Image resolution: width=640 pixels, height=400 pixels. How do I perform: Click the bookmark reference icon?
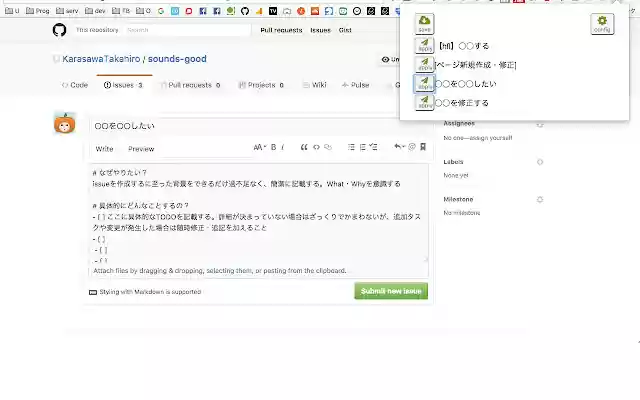pyautogui.click(x=423, y=147)
